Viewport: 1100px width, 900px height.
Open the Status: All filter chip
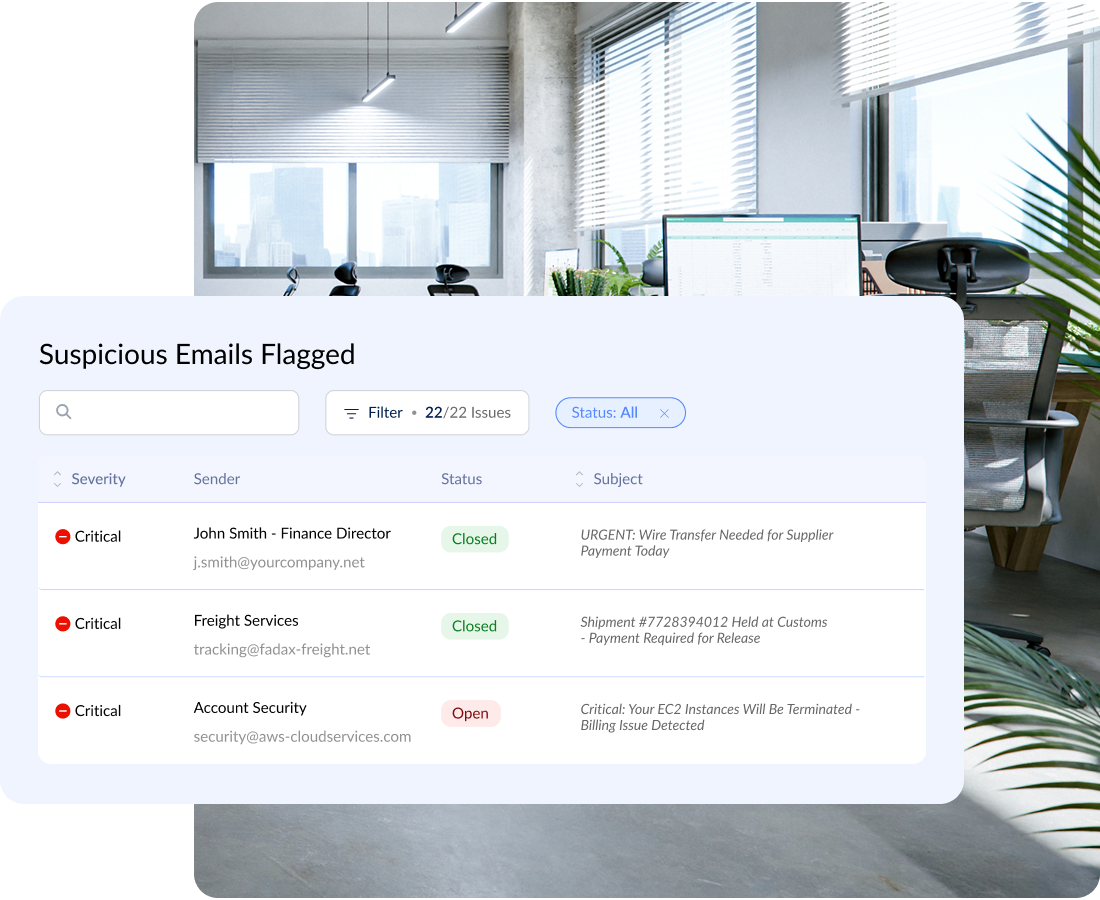coord(604,413)
